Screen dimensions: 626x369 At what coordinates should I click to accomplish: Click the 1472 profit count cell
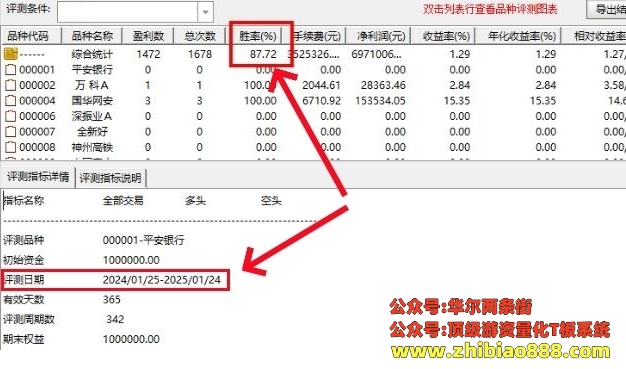click(x=148, y=54)
